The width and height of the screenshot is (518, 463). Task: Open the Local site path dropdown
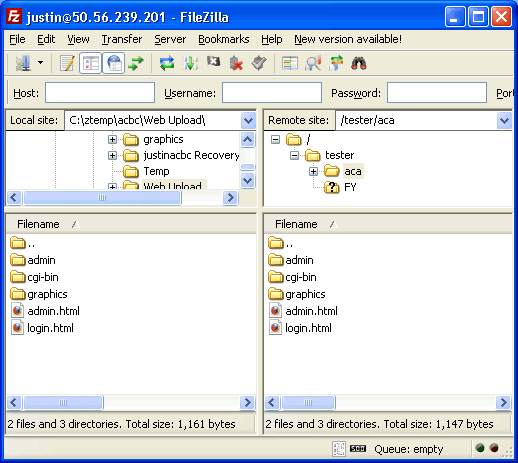pos(248,120)
